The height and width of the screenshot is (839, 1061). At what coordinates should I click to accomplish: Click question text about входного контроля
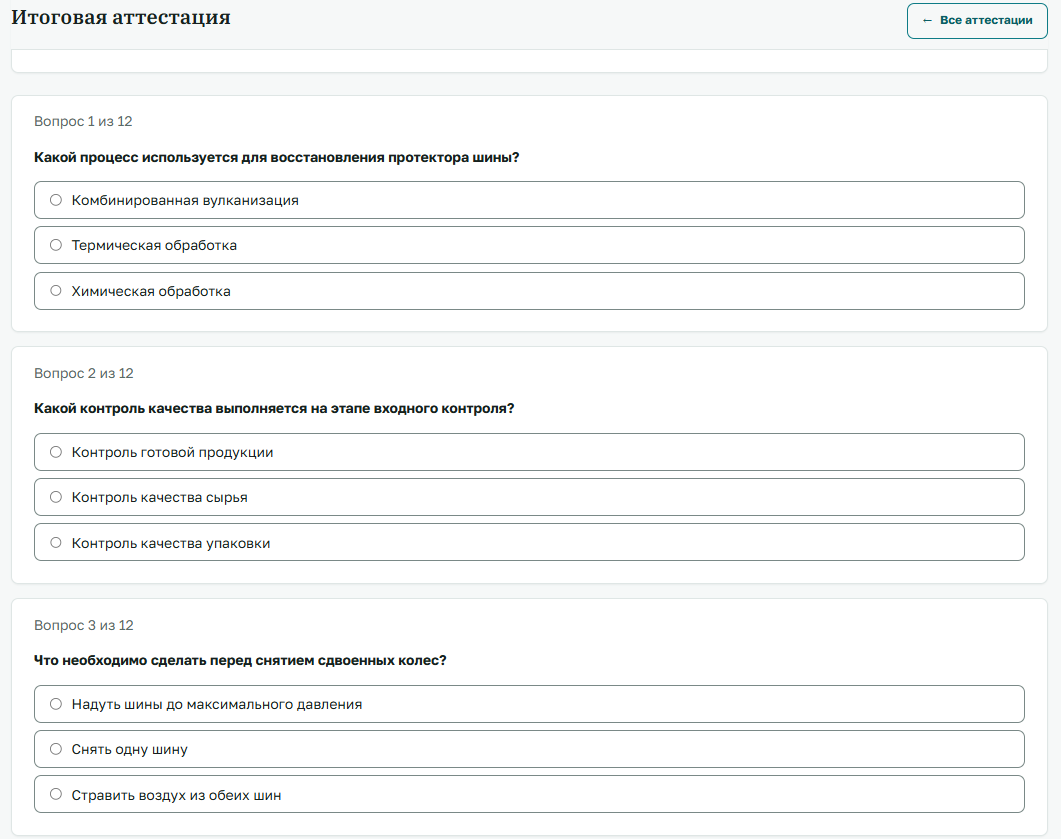[274, 409]
